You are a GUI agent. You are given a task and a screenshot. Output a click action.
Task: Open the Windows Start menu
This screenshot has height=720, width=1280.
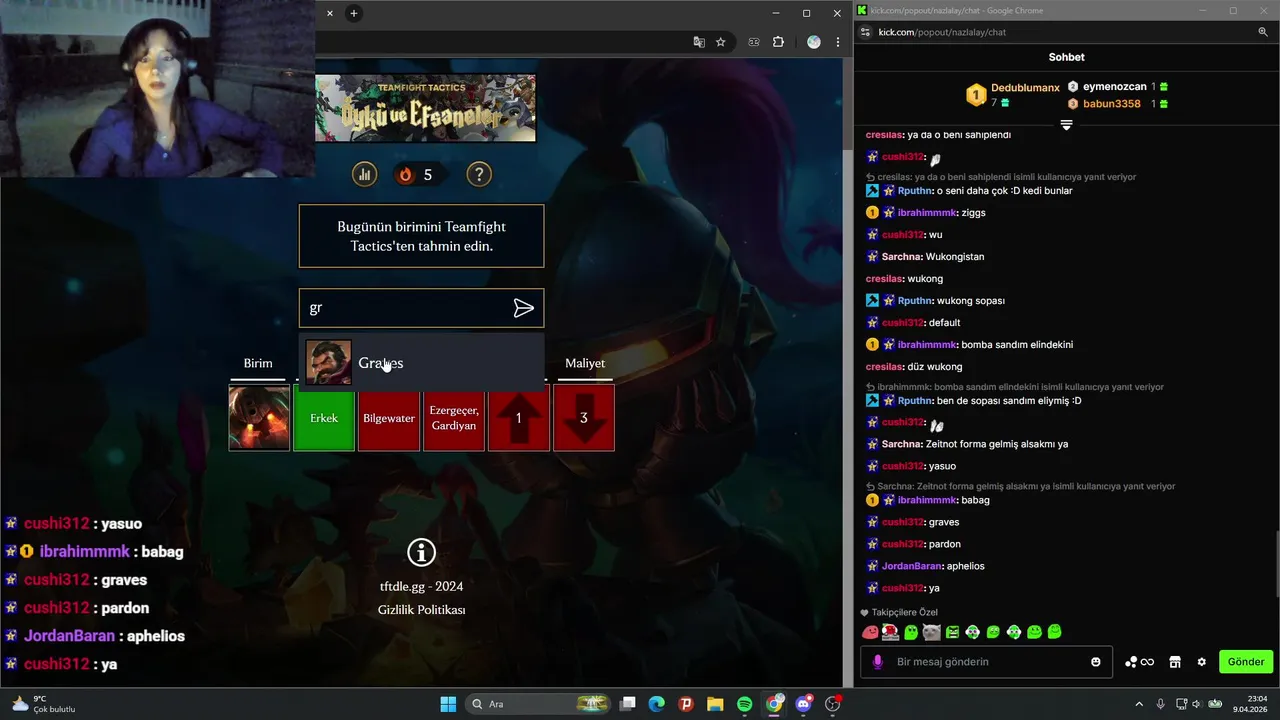point(448,704)
